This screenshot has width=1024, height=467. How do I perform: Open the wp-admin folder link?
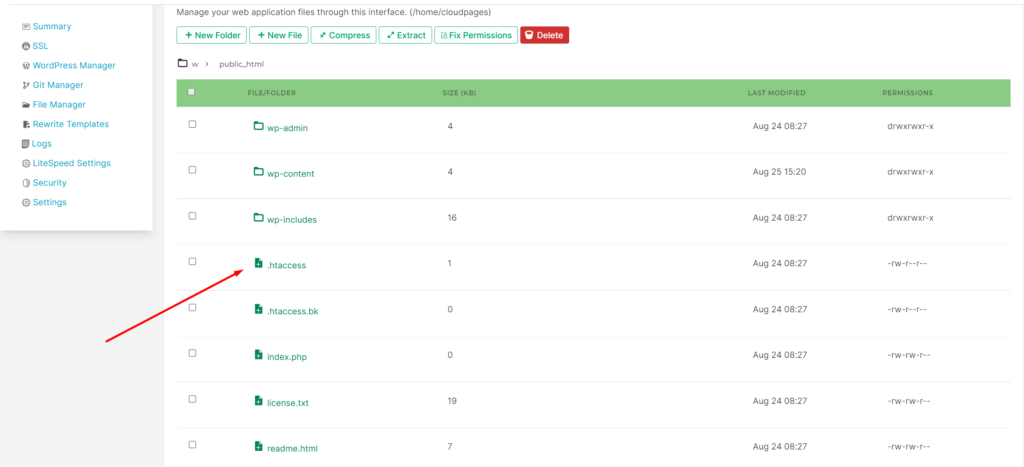pos(287,128)
